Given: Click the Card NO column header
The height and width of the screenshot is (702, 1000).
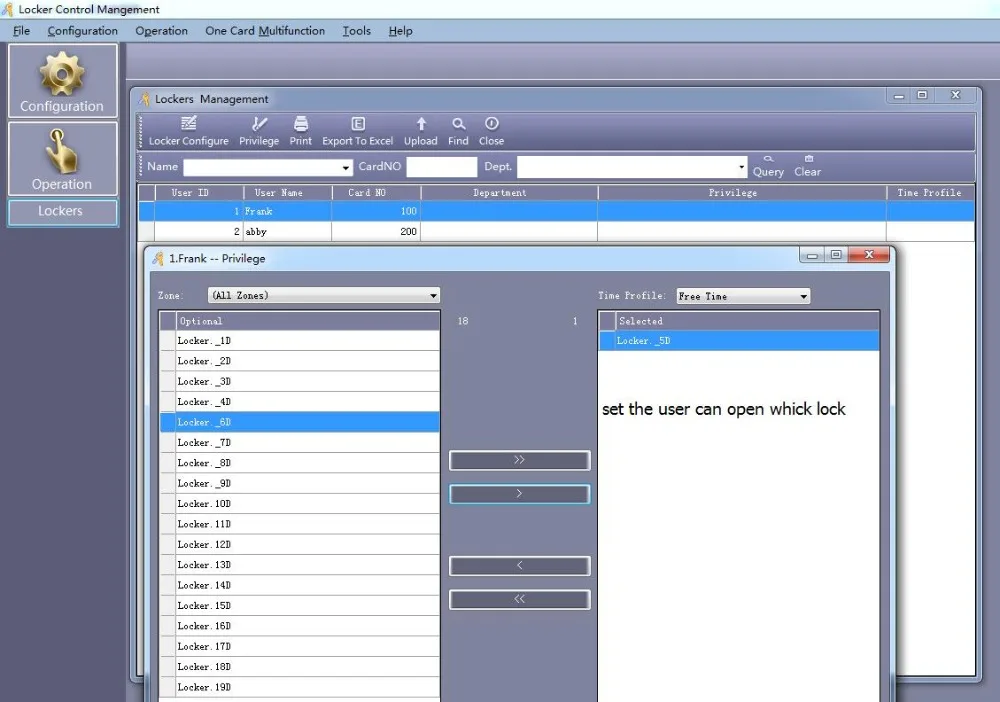Looking at the screenshot, I should (x=376, y=193).
